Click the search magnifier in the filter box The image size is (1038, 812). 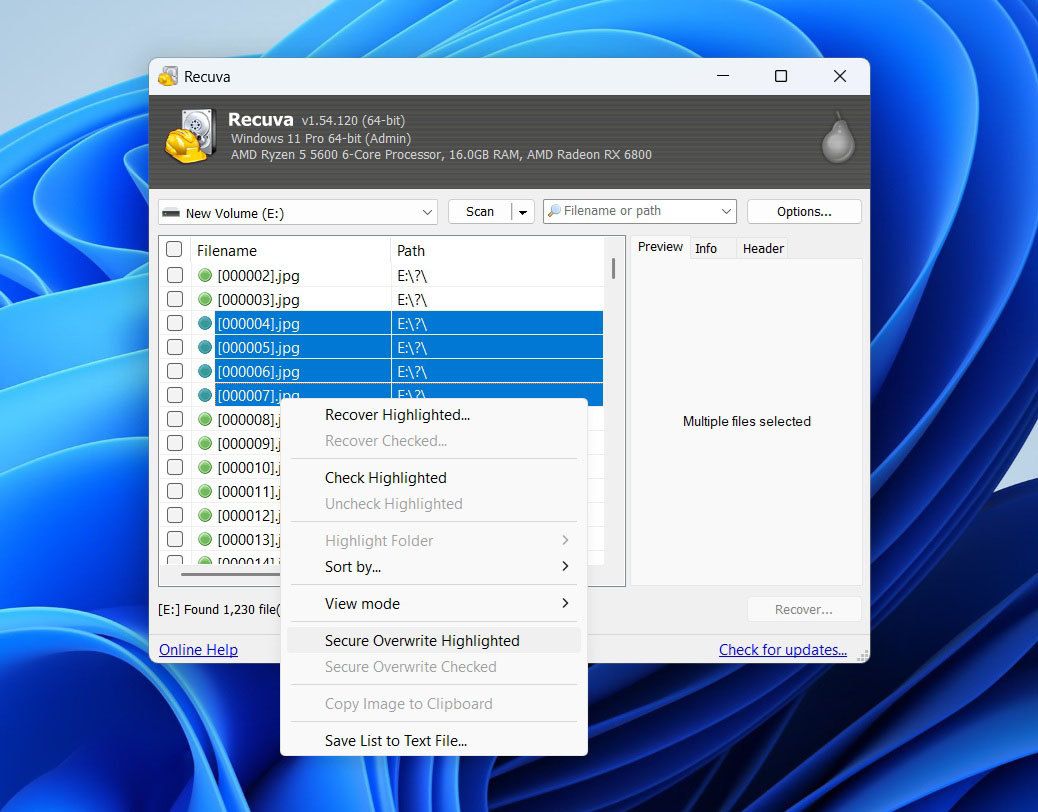[556, 210]
